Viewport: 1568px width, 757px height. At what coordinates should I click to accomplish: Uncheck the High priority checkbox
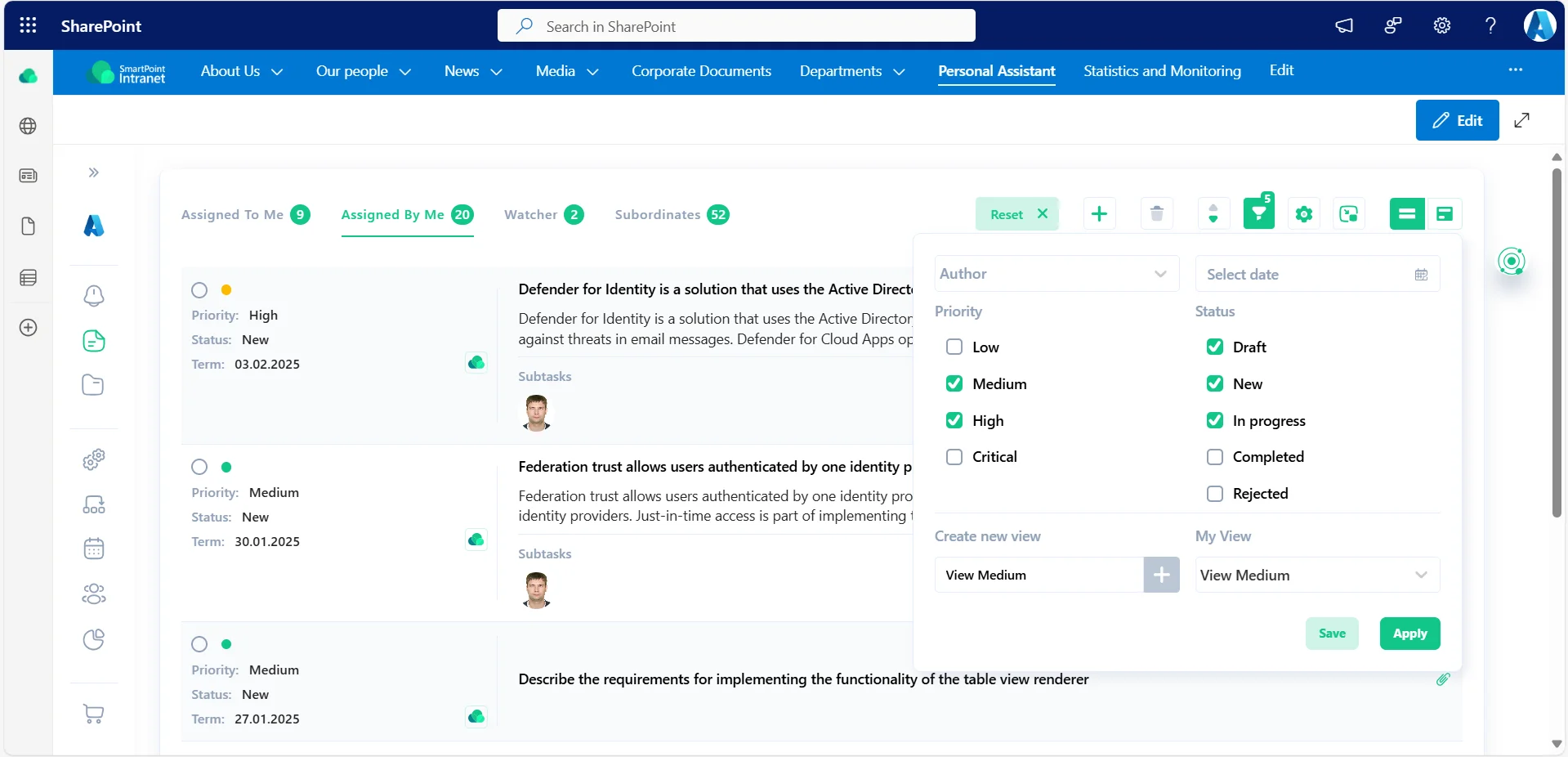click(x=954, y=420)
